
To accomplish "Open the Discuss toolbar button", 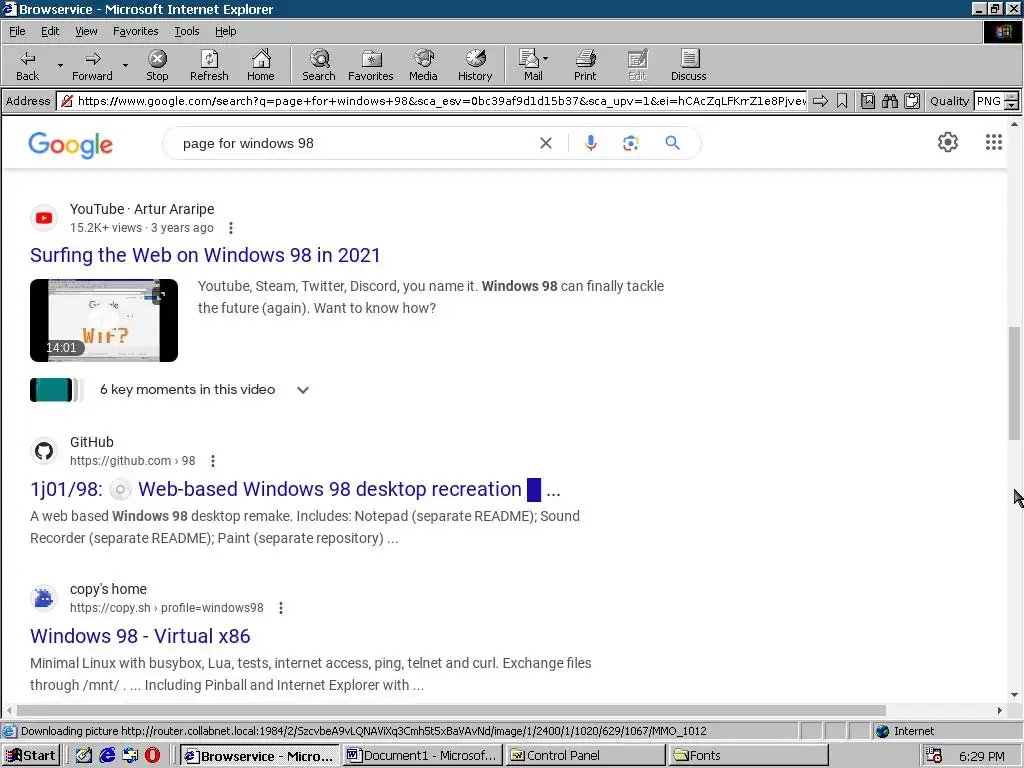I will (688, 65).
